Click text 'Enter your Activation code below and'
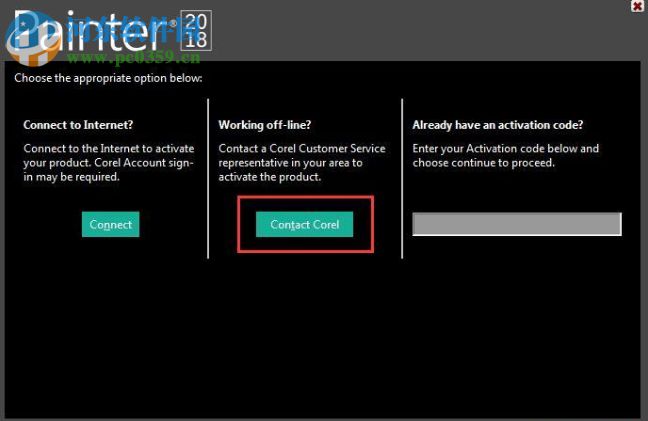 pyautogui.click(x=505, y=148)
